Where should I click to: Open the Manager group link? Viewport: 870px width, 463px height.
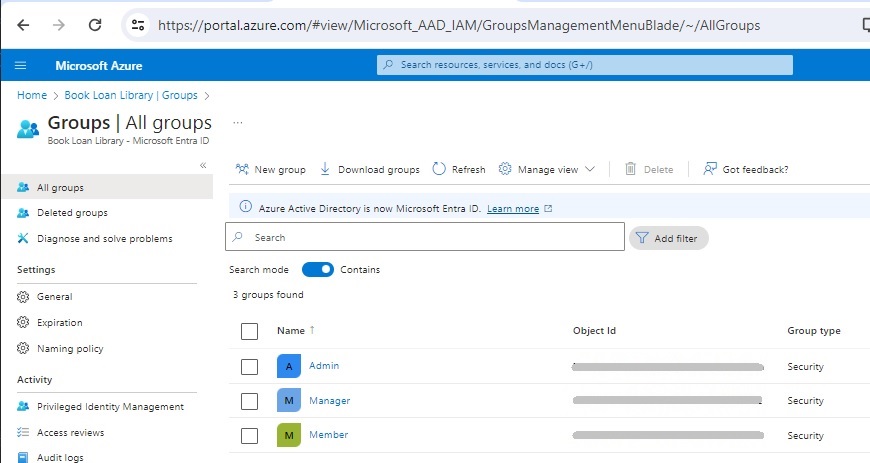[x=330, y=400]
